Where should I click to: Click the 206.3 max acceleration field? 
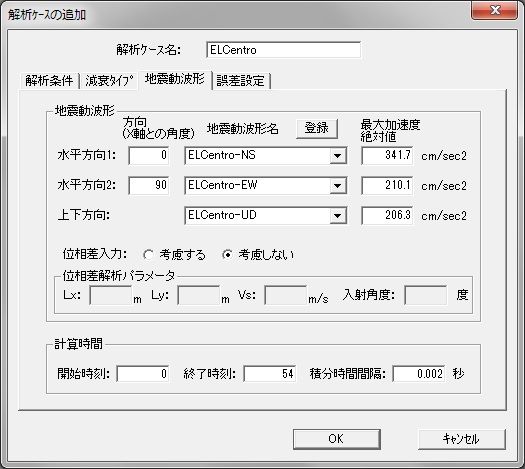(387, 216)
